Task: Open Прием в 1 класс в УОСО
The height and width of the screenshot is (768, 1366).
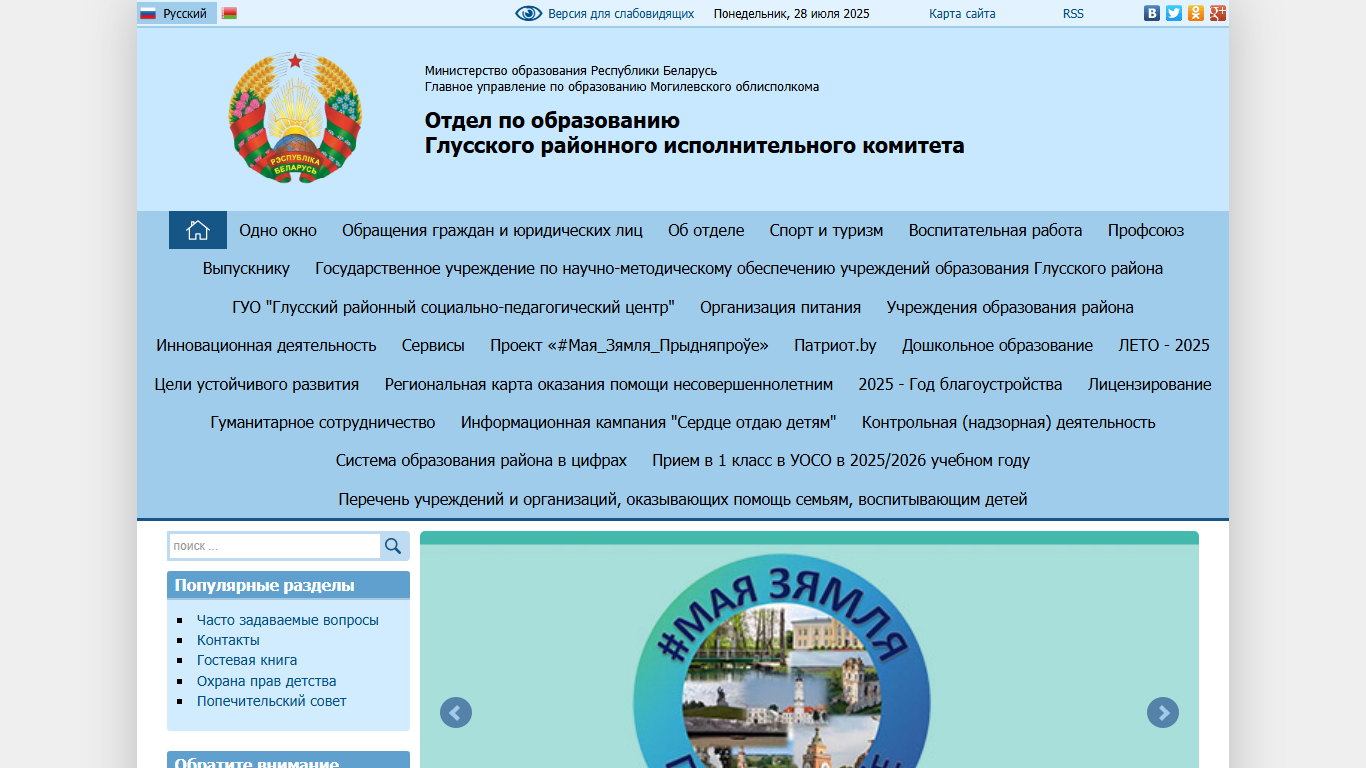Action: pos(841,460)
